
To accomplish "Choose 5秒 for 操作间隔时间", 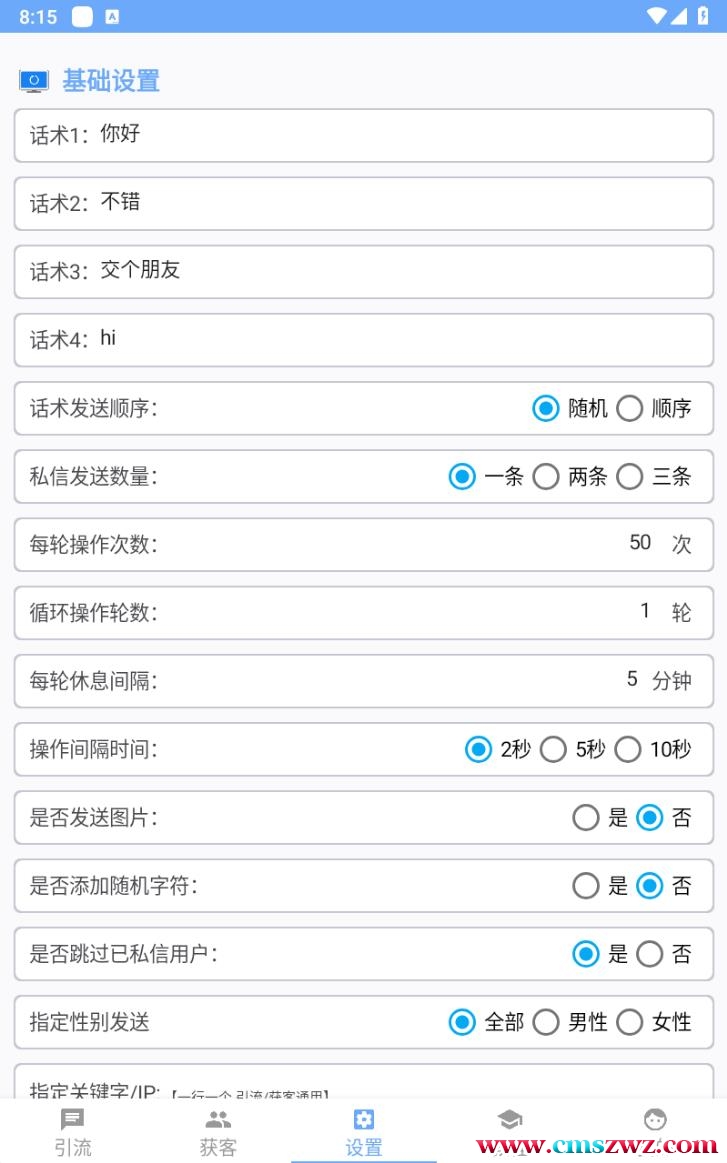I will [x=554, y=749].
